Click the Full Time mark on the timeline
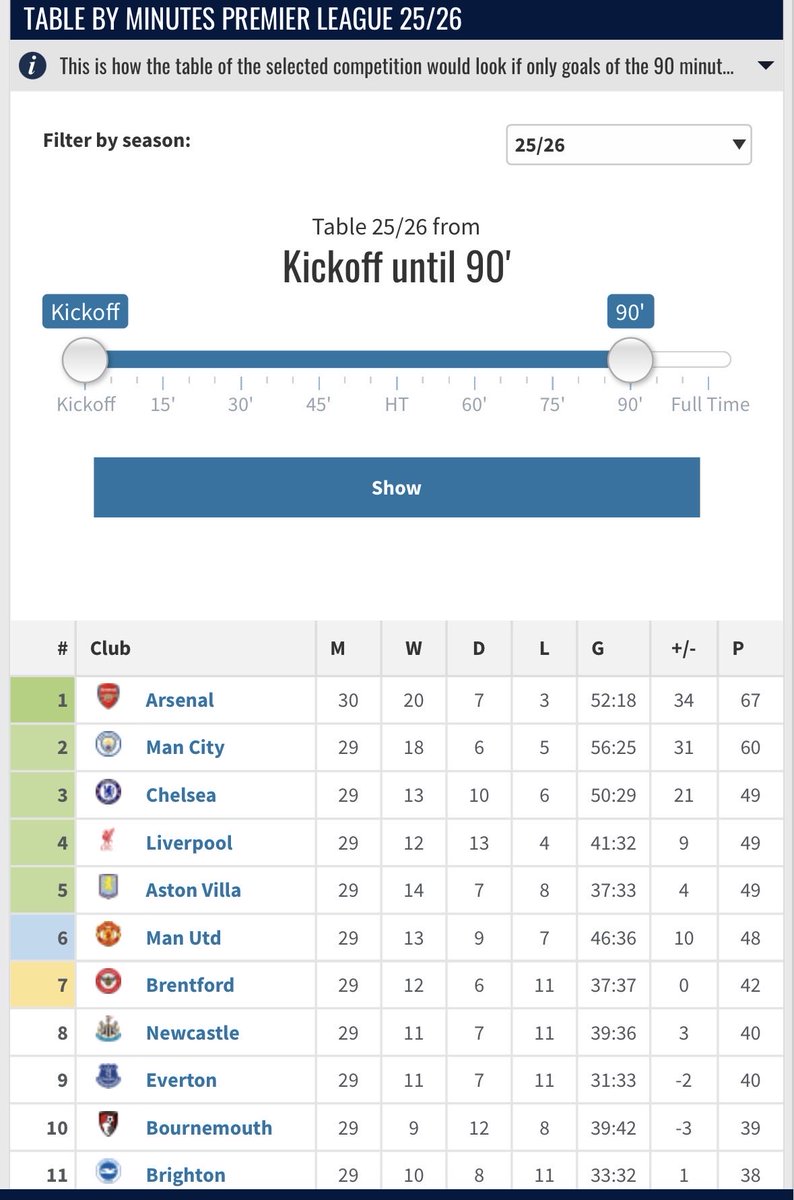 [710, 405]
